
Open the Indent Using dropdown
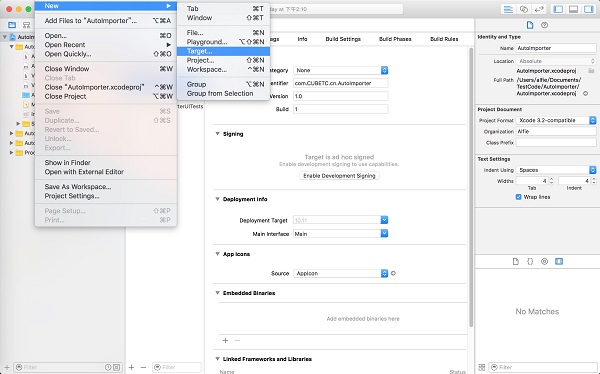(x=556, y=170)
